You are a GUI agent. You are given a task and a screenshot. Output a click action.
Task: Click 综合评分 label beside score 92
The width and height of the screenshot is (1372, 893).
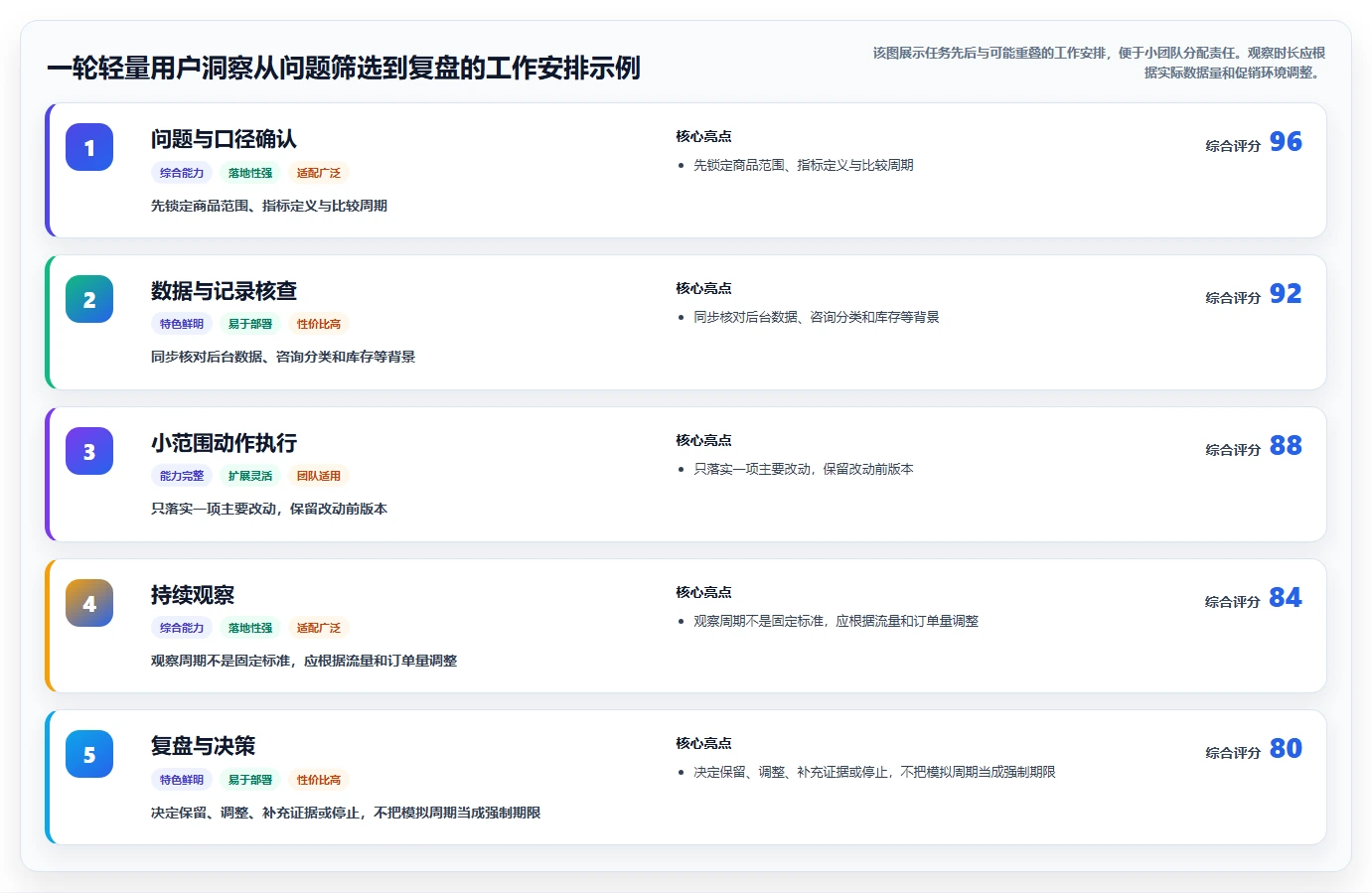1233,298
